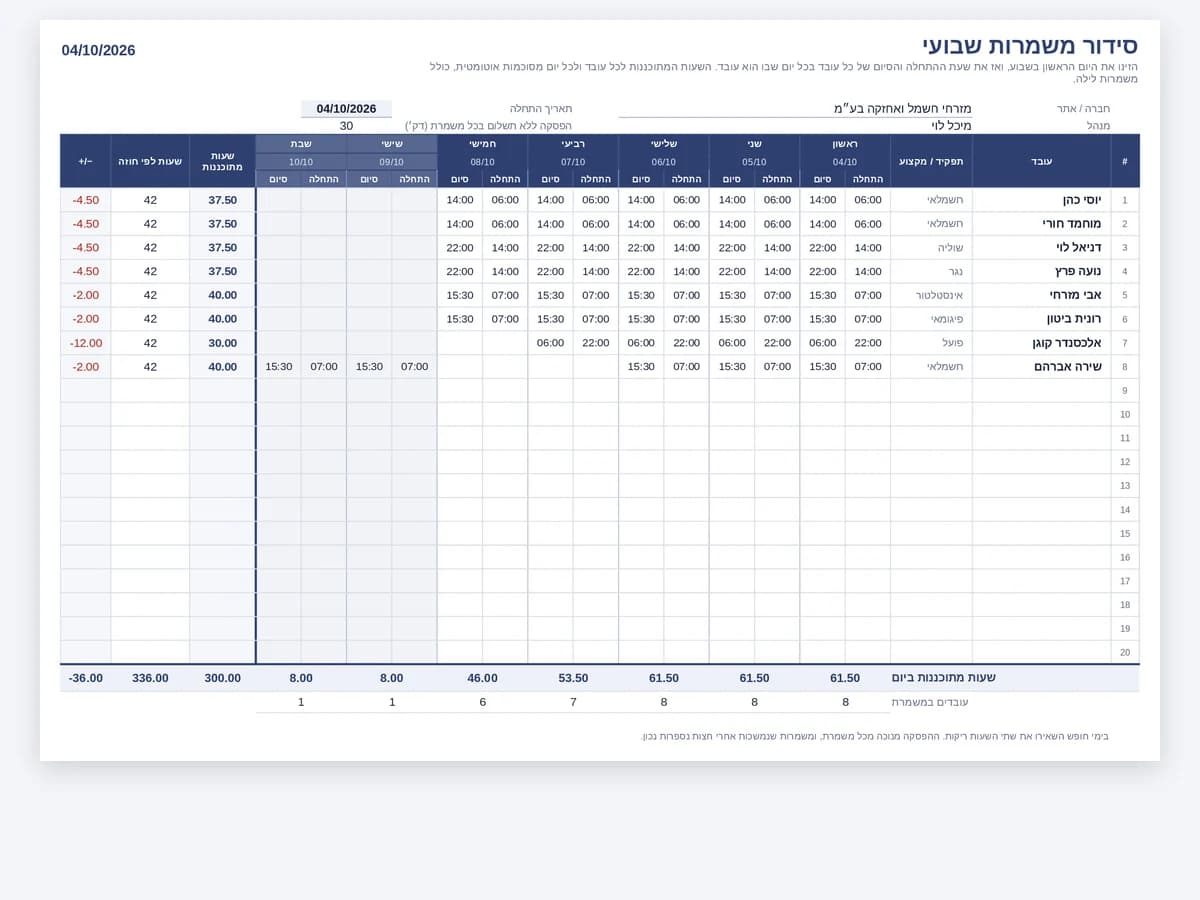The width and height of the screenshot is (1200, 900).
Task: Click the unpaid break minutes cell 30
Action: pyautogui.click(x=346, y=126)
